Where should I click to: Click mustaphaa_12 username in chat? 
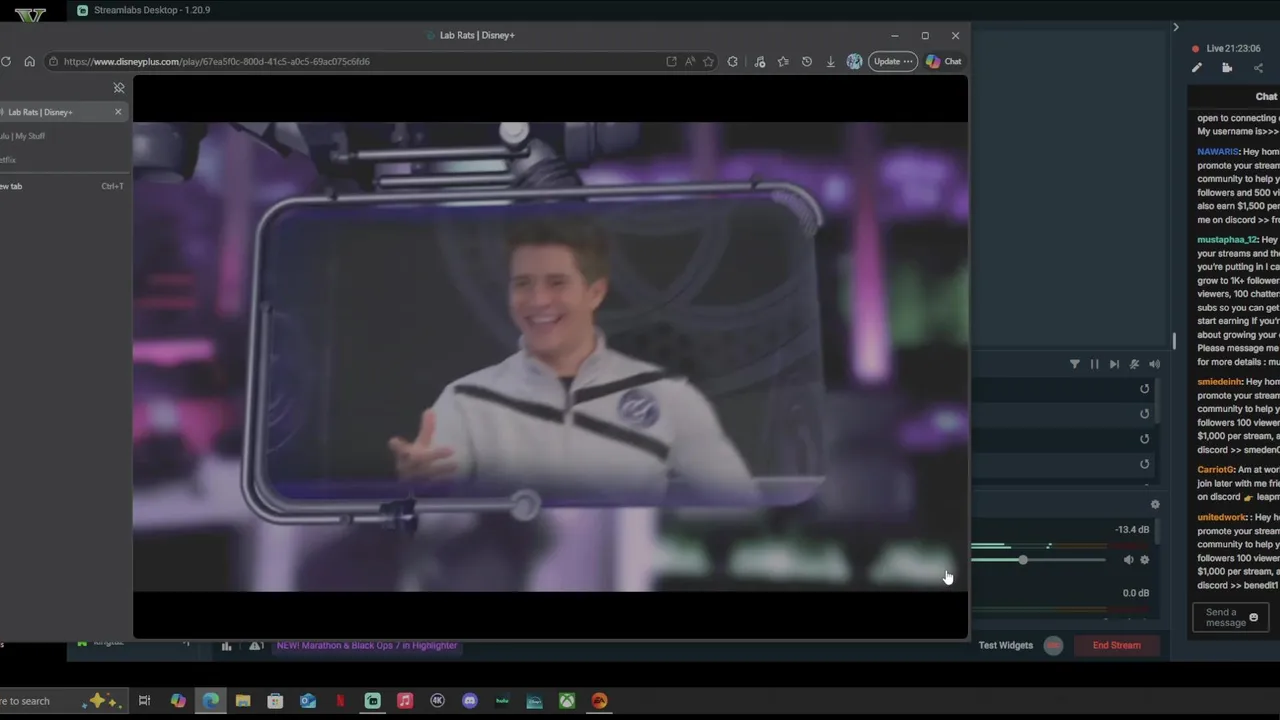tap(1227, 240)
